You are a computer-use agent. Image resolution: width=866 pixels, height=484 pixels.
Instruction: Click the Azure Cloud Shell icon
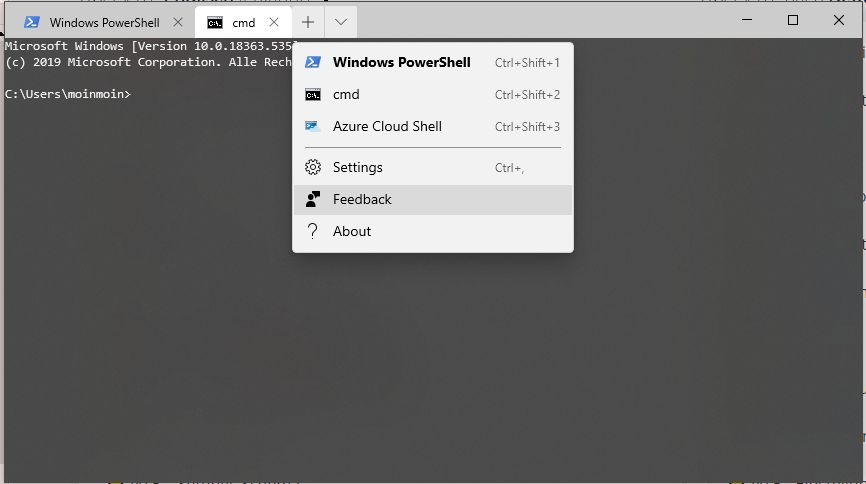(x=313, y=127)
